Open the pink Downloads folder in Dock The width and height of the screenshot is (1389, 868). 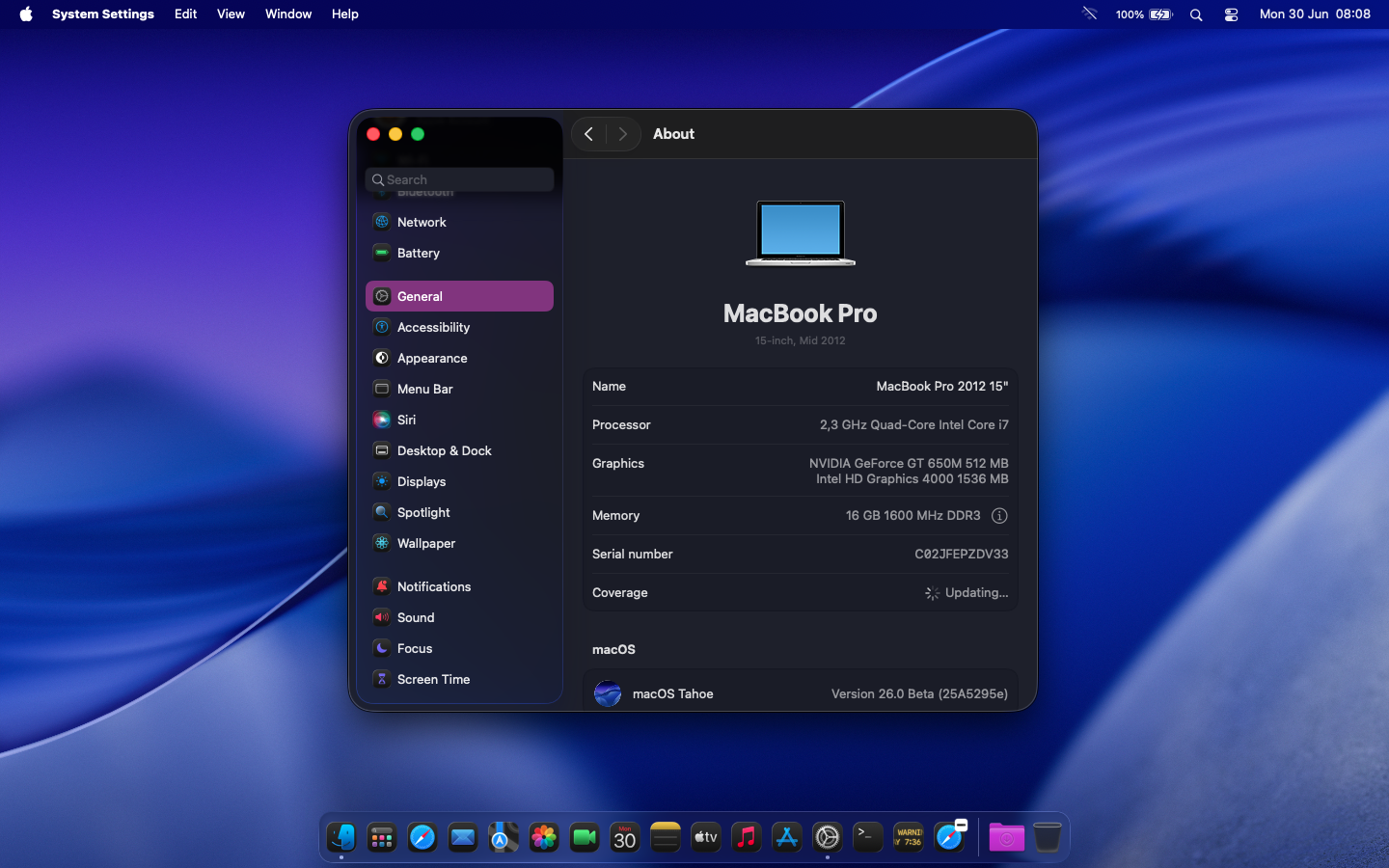(1006, 837)
